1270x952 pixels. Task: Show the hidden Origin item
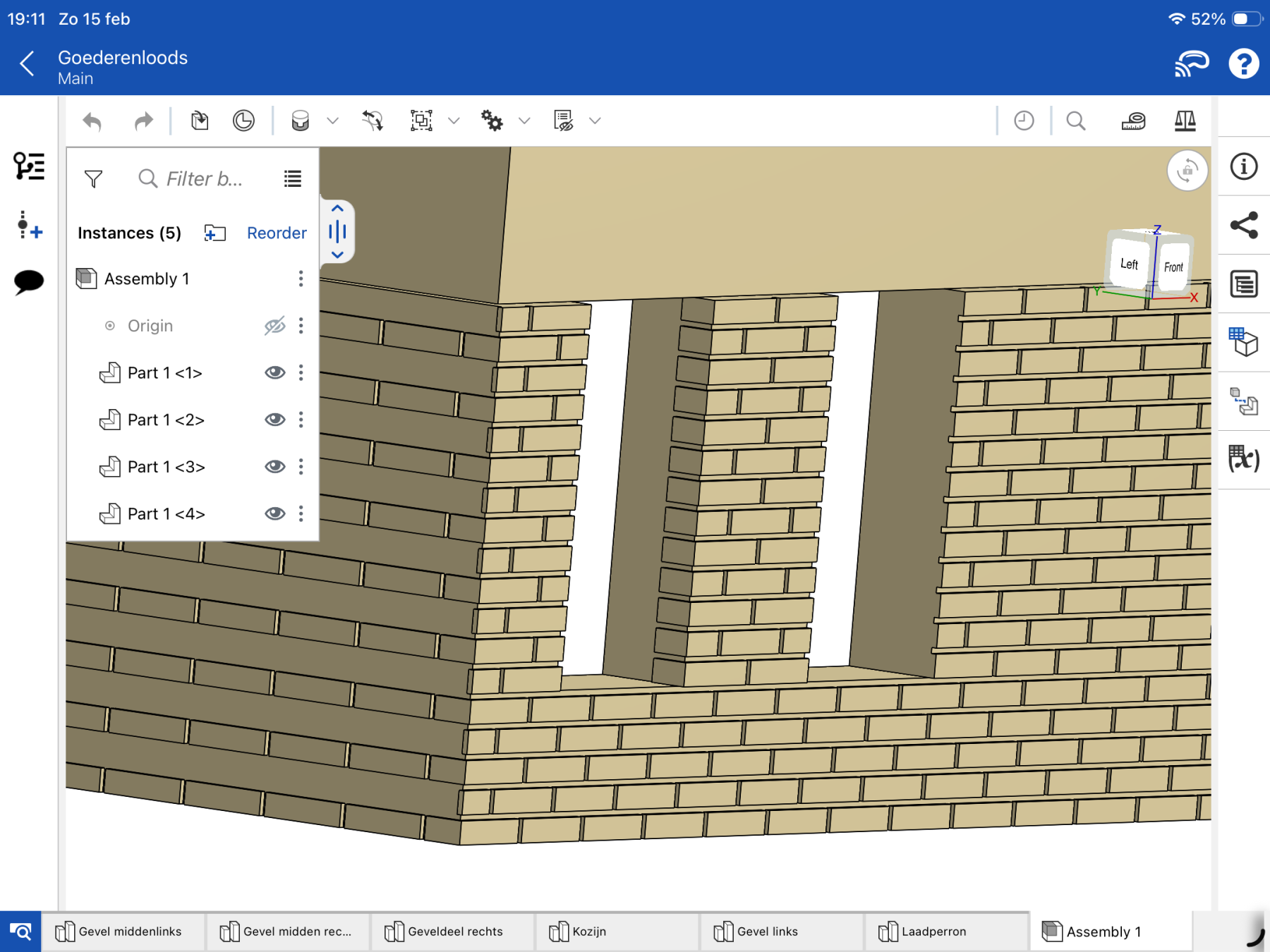[x=274, y=326]
